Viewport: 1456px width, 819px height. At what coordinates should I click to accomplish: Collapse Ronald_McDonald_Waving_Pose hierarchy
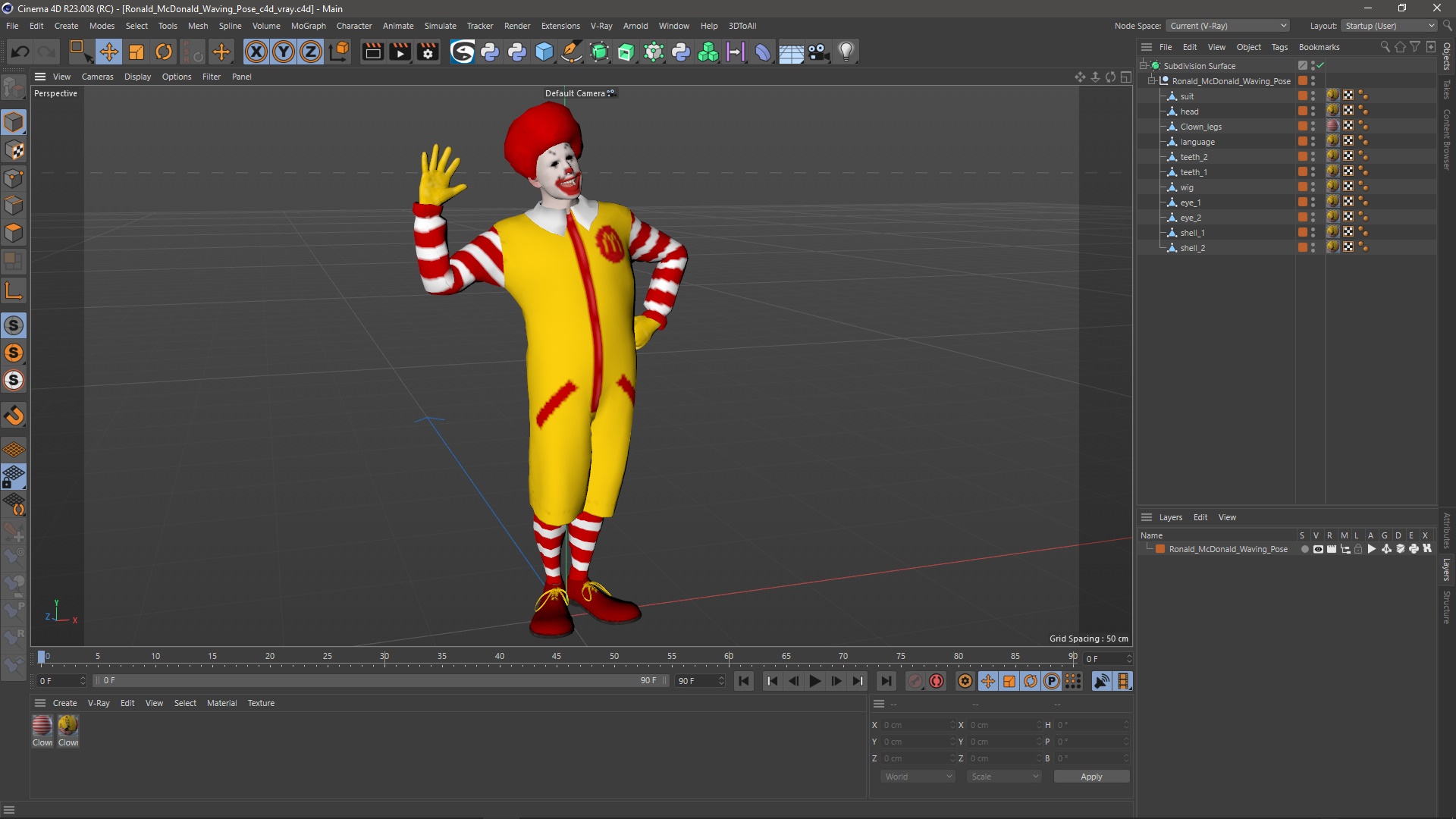[1152, 81]
